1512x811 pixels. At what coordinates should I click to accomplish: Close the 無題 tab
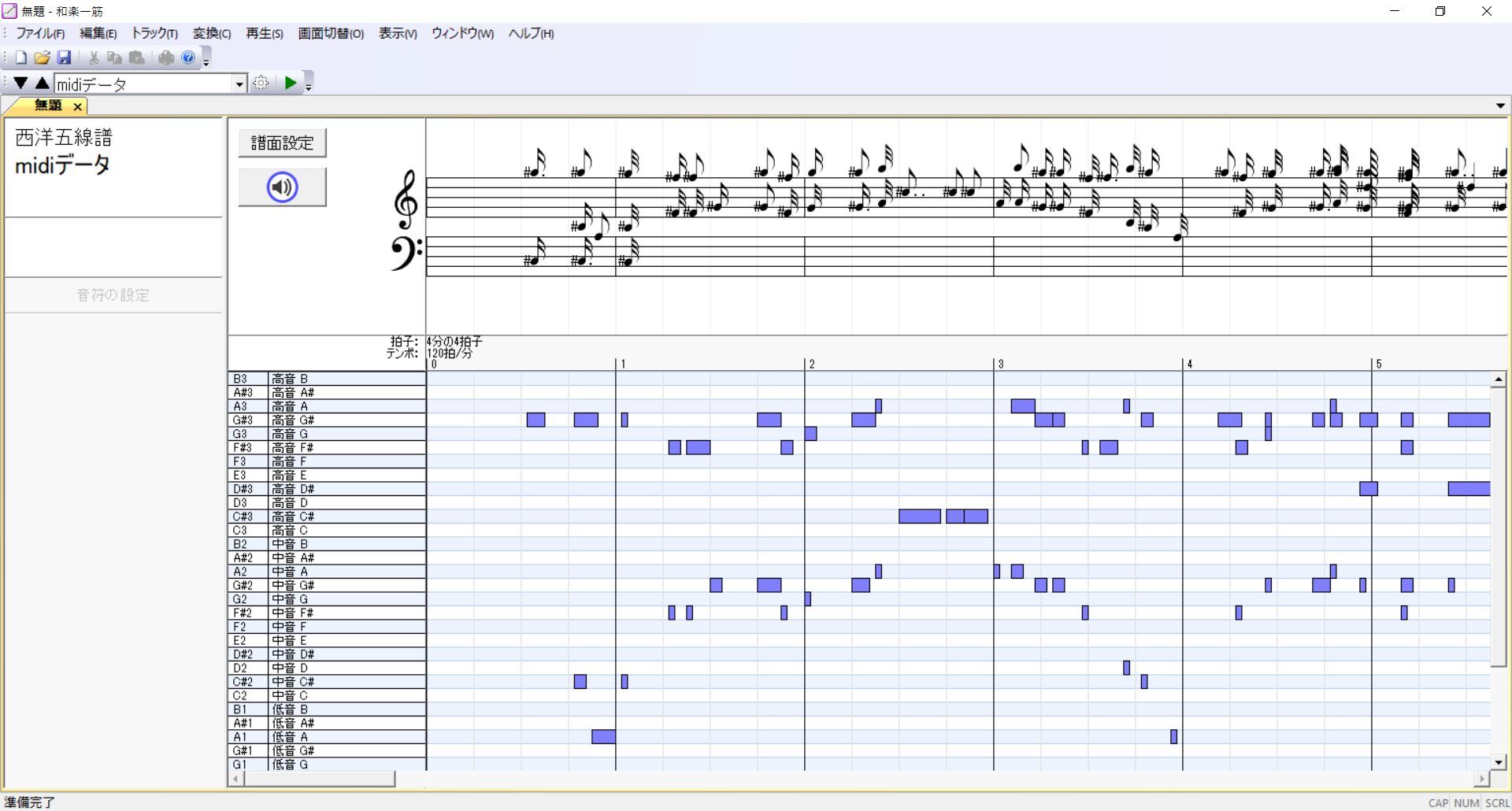tap(77, 106)
